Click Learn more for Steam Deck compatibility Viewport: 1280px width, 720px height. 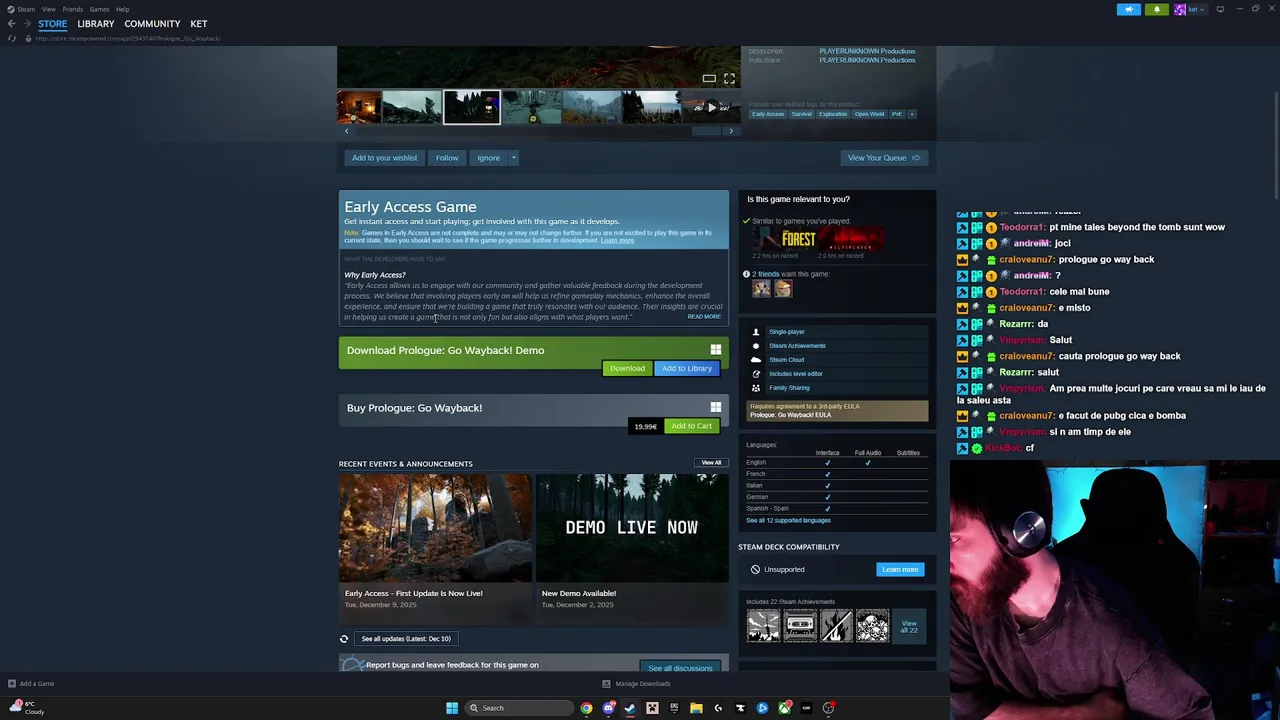900,570
